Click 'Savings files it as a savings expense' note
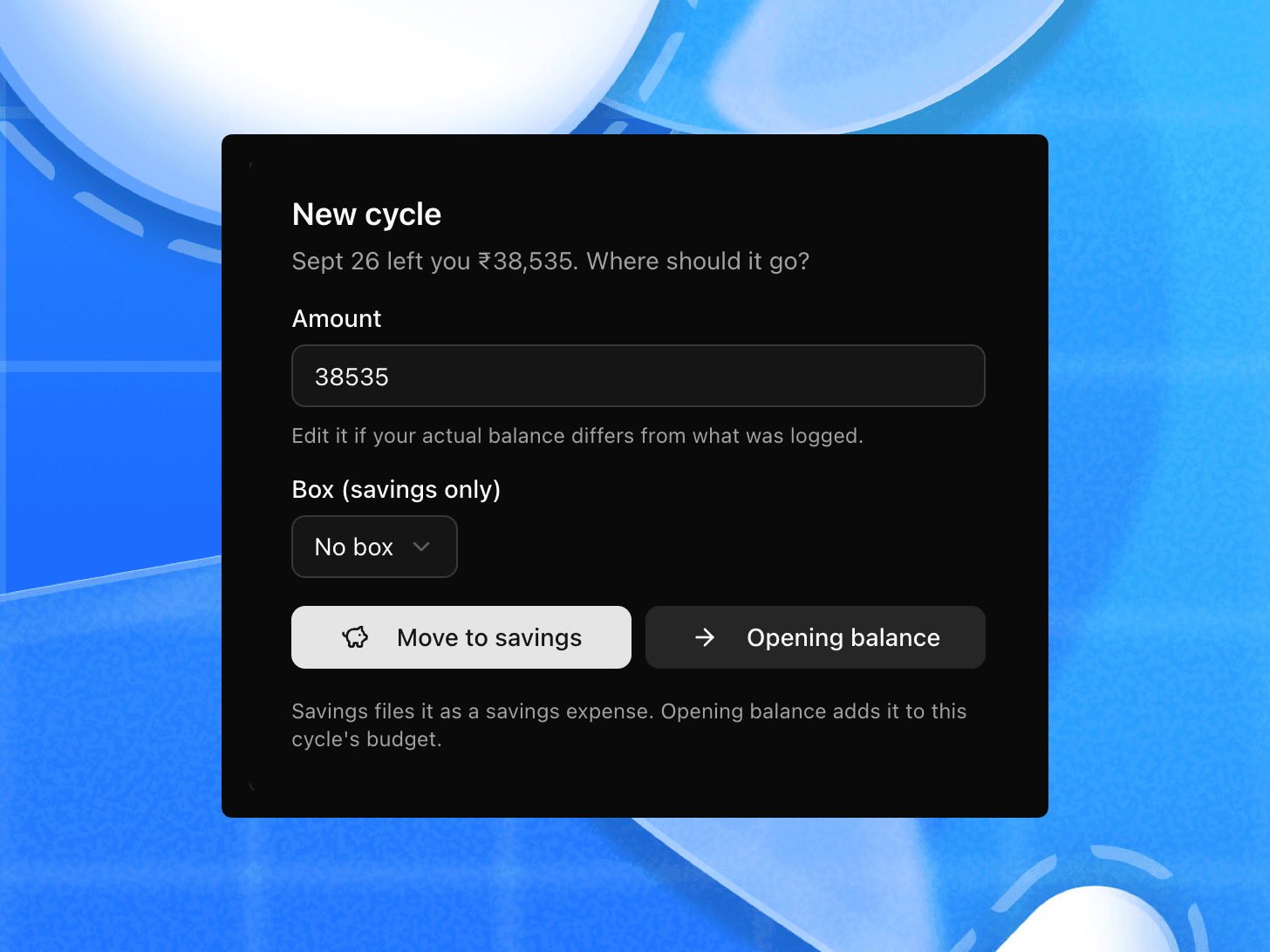Image resolution: width=1270 pixels, height=952 pixels. (629, 725)
